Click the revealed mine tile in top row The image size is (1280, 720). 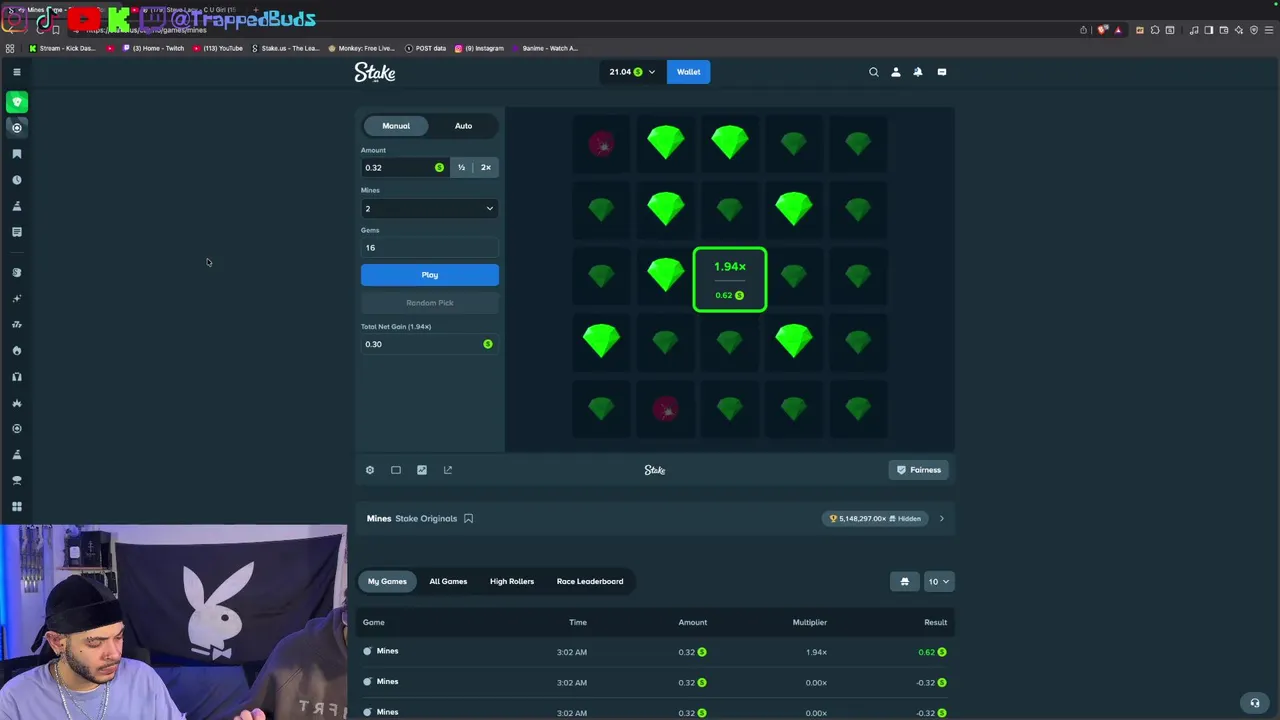601,144
